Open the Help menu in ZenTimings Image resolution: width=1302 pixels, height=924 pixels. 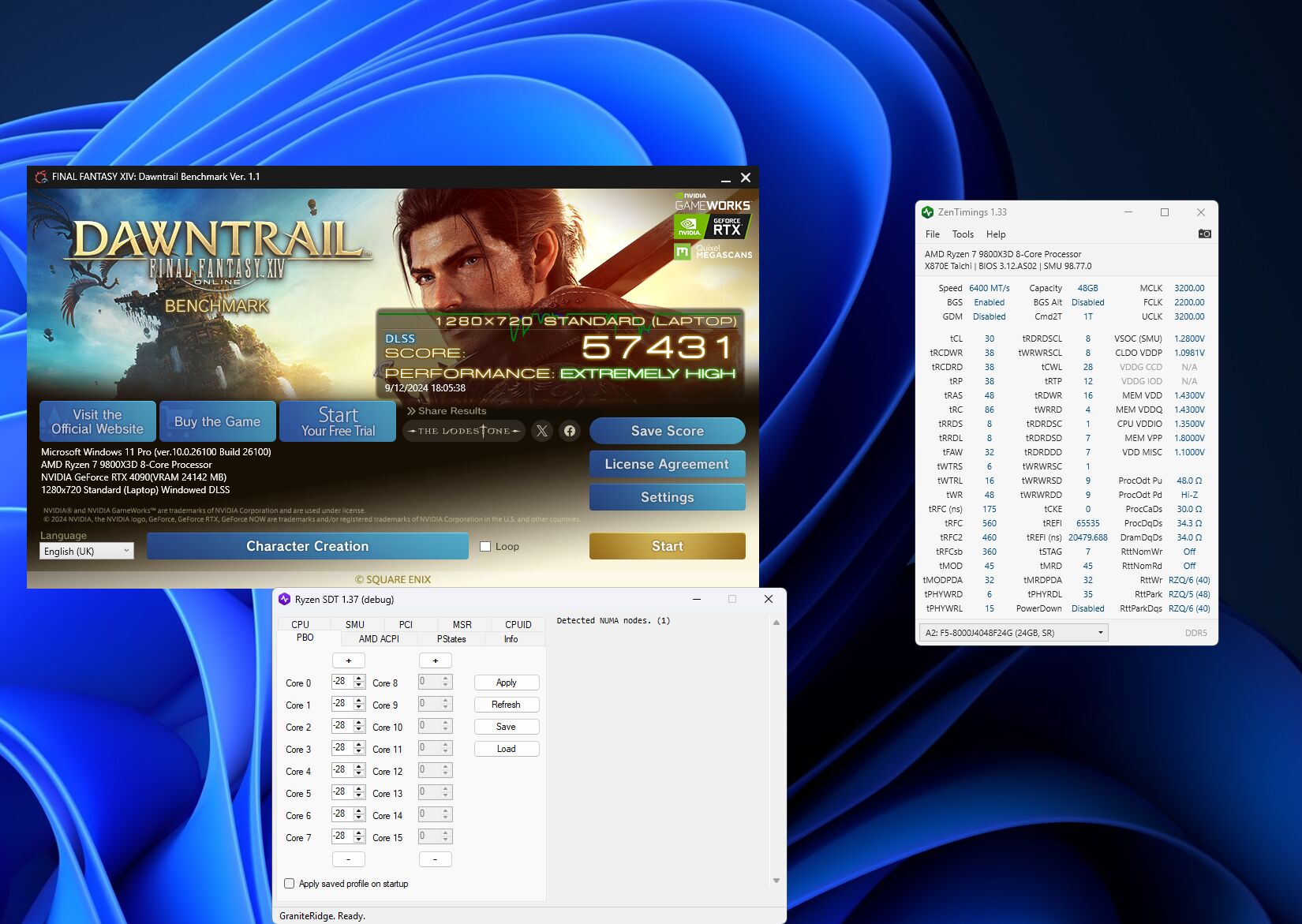pos(996,234)
